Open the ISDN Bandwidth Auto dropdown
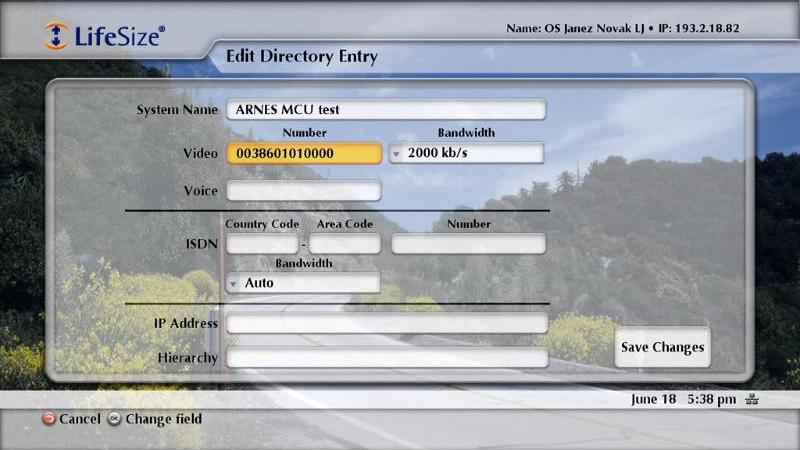 pyautogui.click(x=303, y=283)
